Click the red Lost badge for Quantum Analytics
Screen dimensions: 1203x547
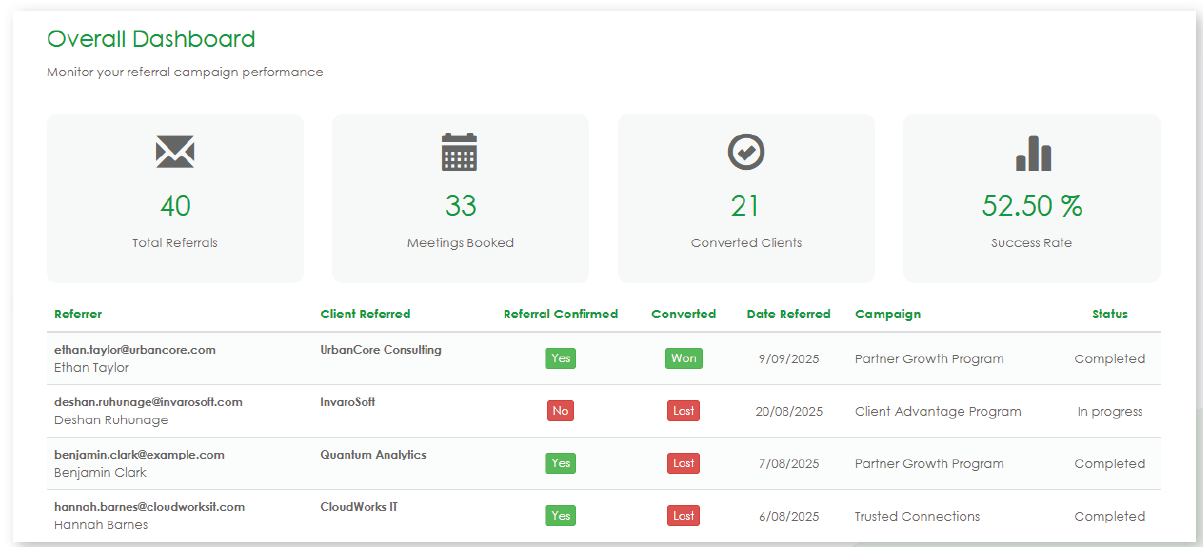(x=683, y=463)
